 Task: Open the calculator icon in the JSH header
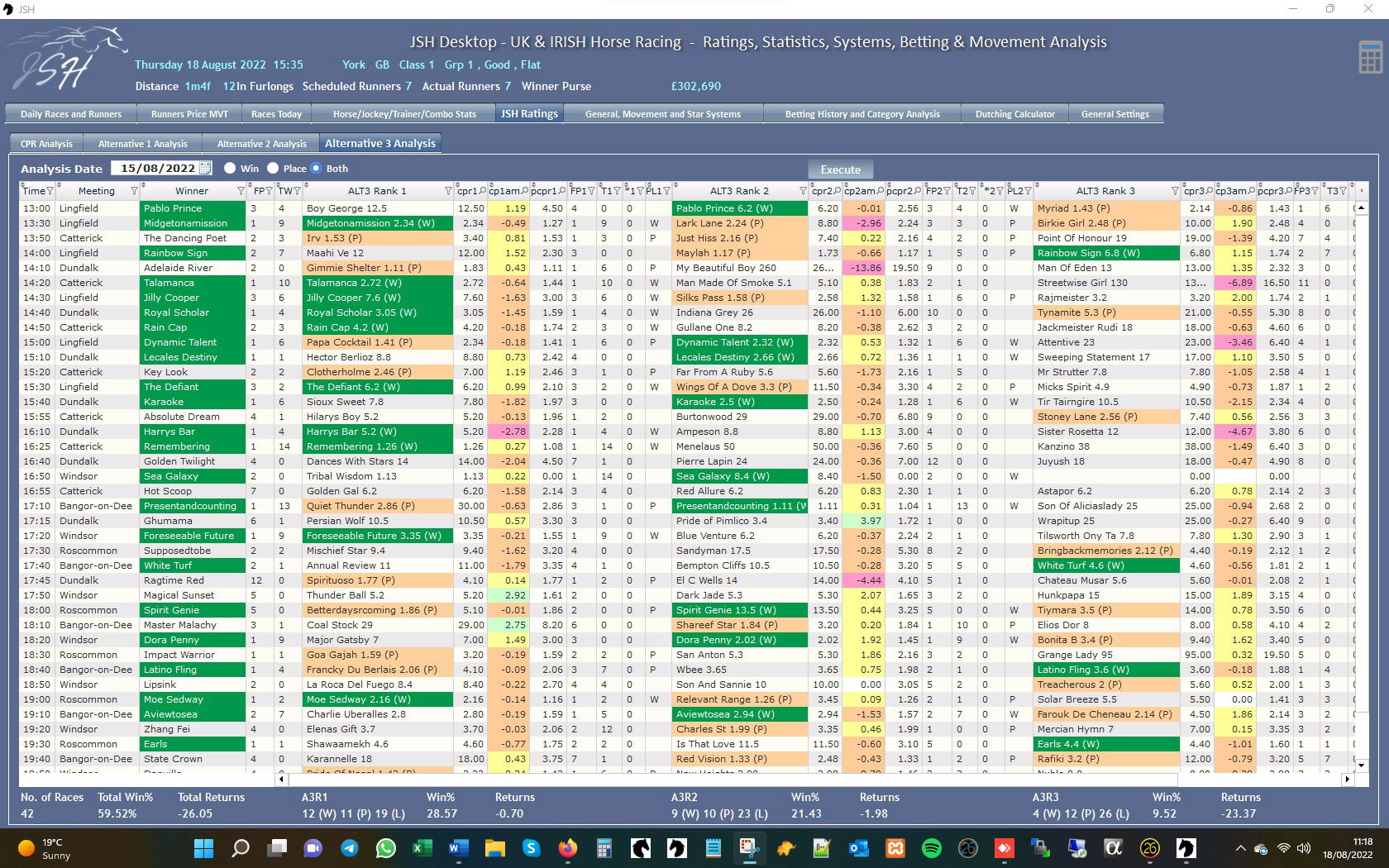point(1370,57)
